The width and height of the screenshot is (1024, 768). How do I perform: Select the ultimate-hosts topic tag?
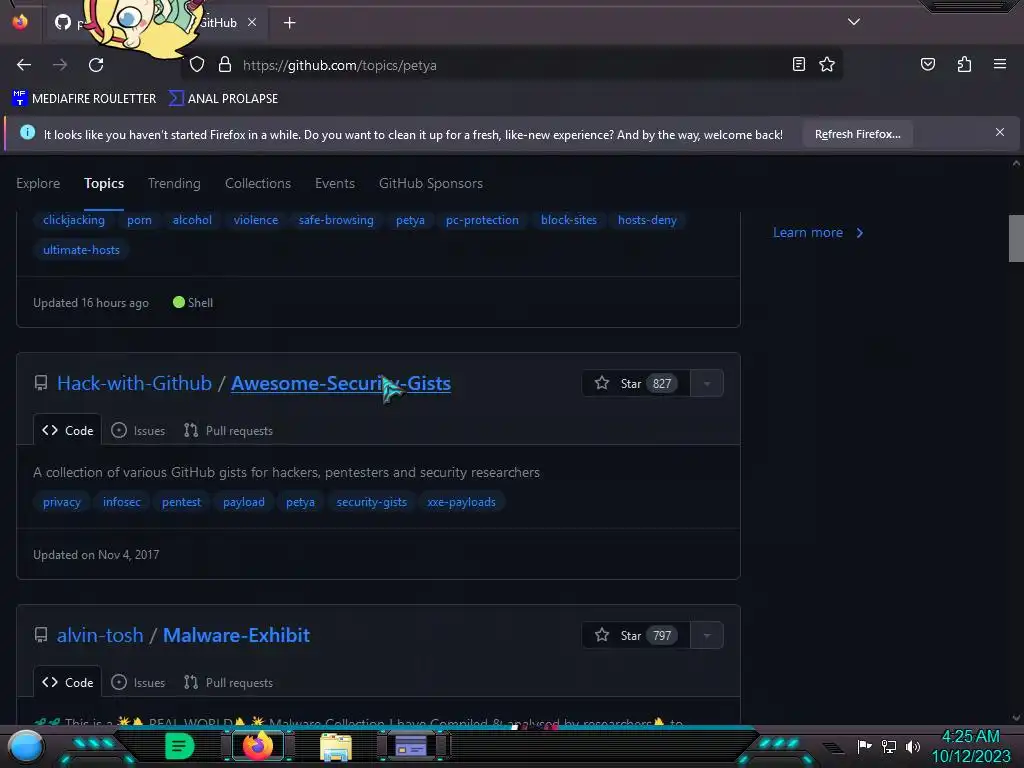(x=81, y=250)
